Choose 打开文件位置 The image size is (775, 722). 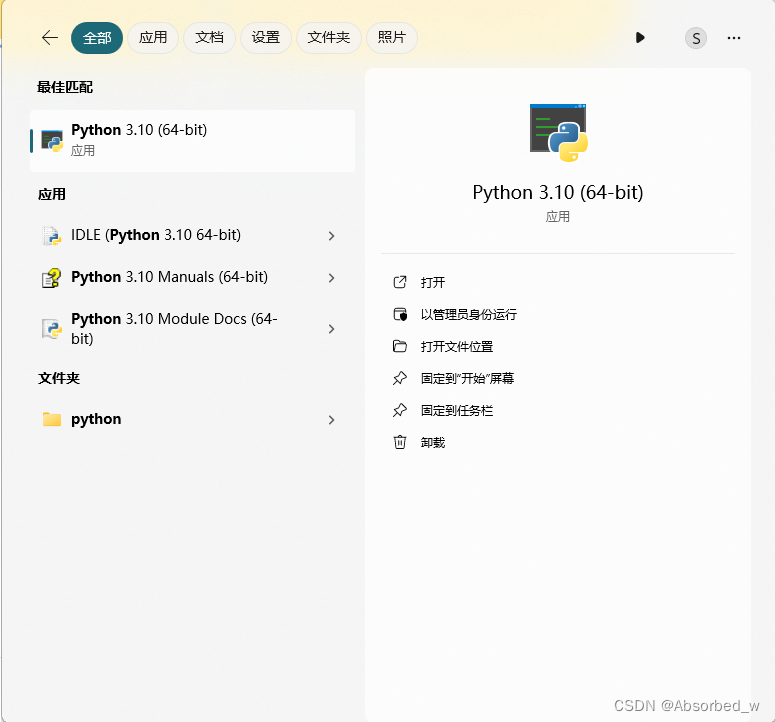(x=457, y=347)
